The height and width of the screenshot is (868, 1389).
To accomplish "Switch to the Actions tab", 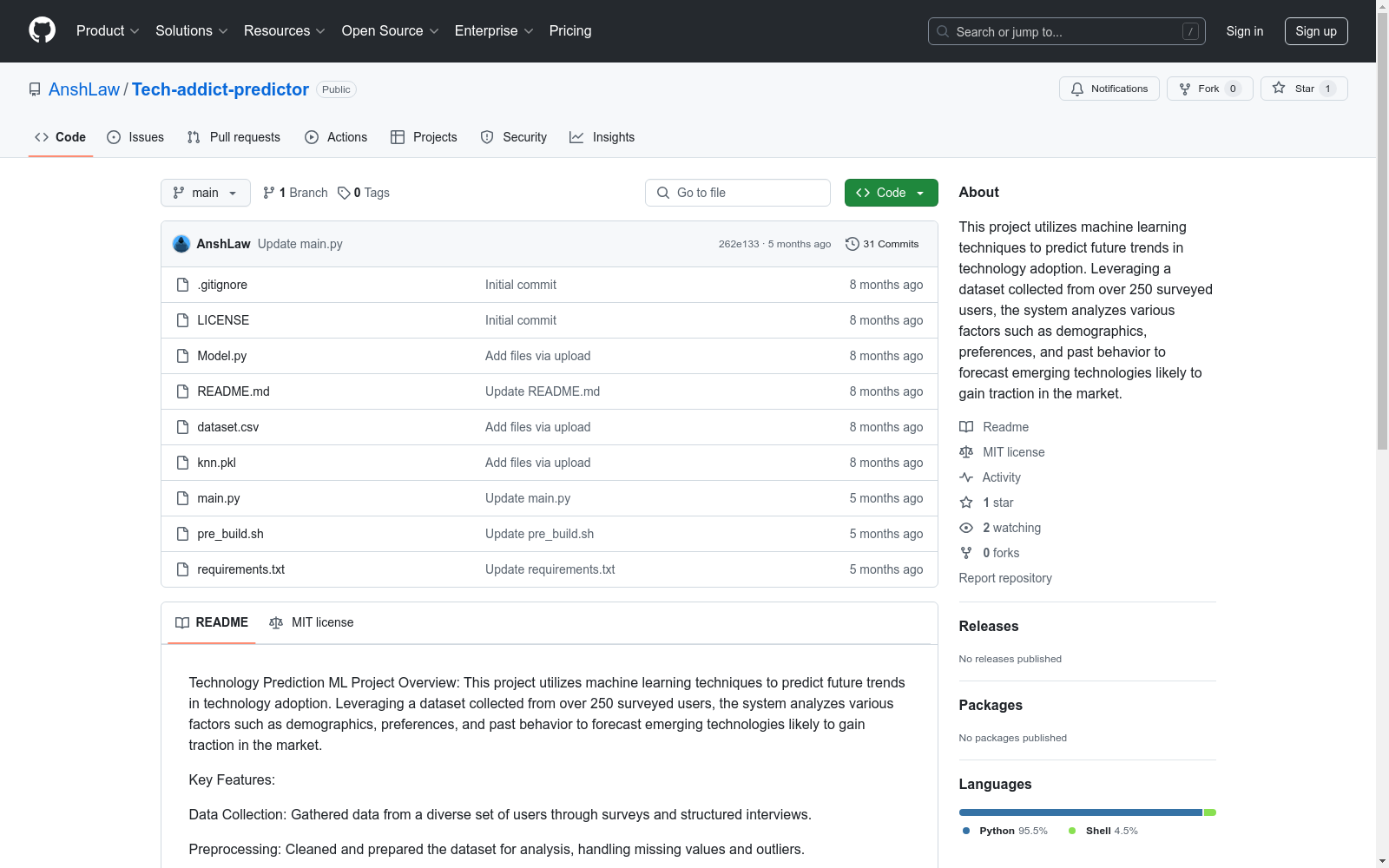I will pyautogui.click(x=336, y=137).
